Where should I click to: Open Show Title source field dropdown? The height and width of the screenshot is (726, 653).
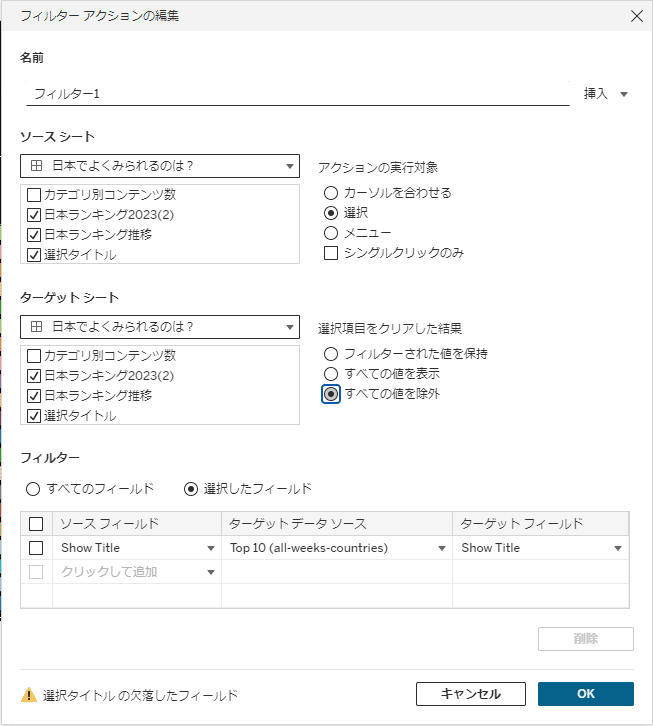(211, 548)
